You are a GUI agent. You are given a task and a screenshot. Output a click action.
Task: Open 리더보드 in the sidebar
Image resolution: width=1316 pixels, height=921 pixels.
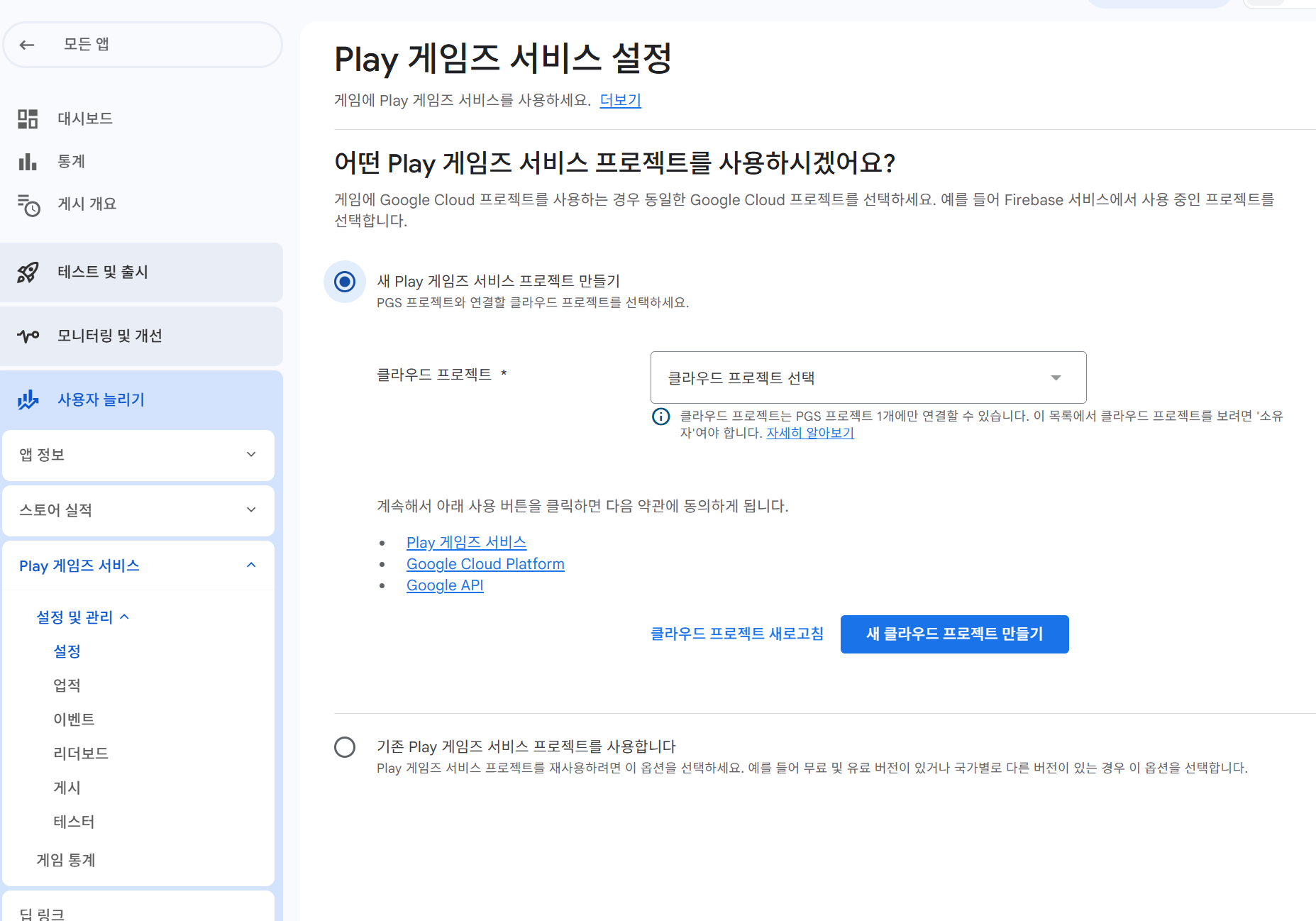(x=81, y=754)
